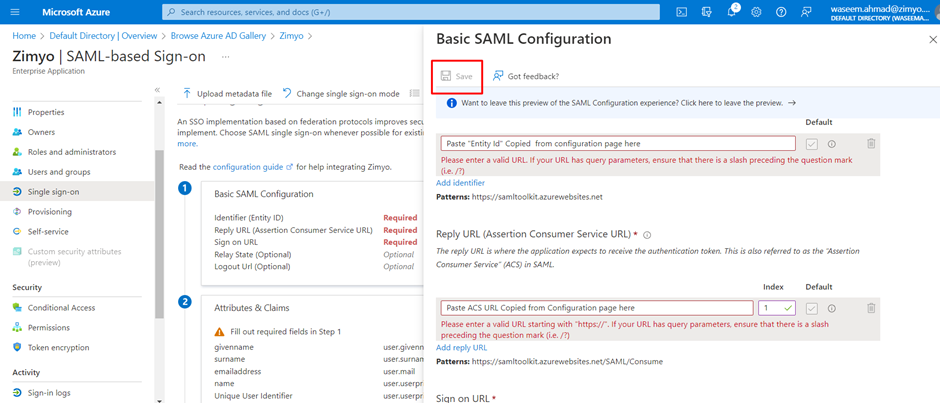Delete the ACS reply URL row
940x403 pixels.
click(871, 308)
